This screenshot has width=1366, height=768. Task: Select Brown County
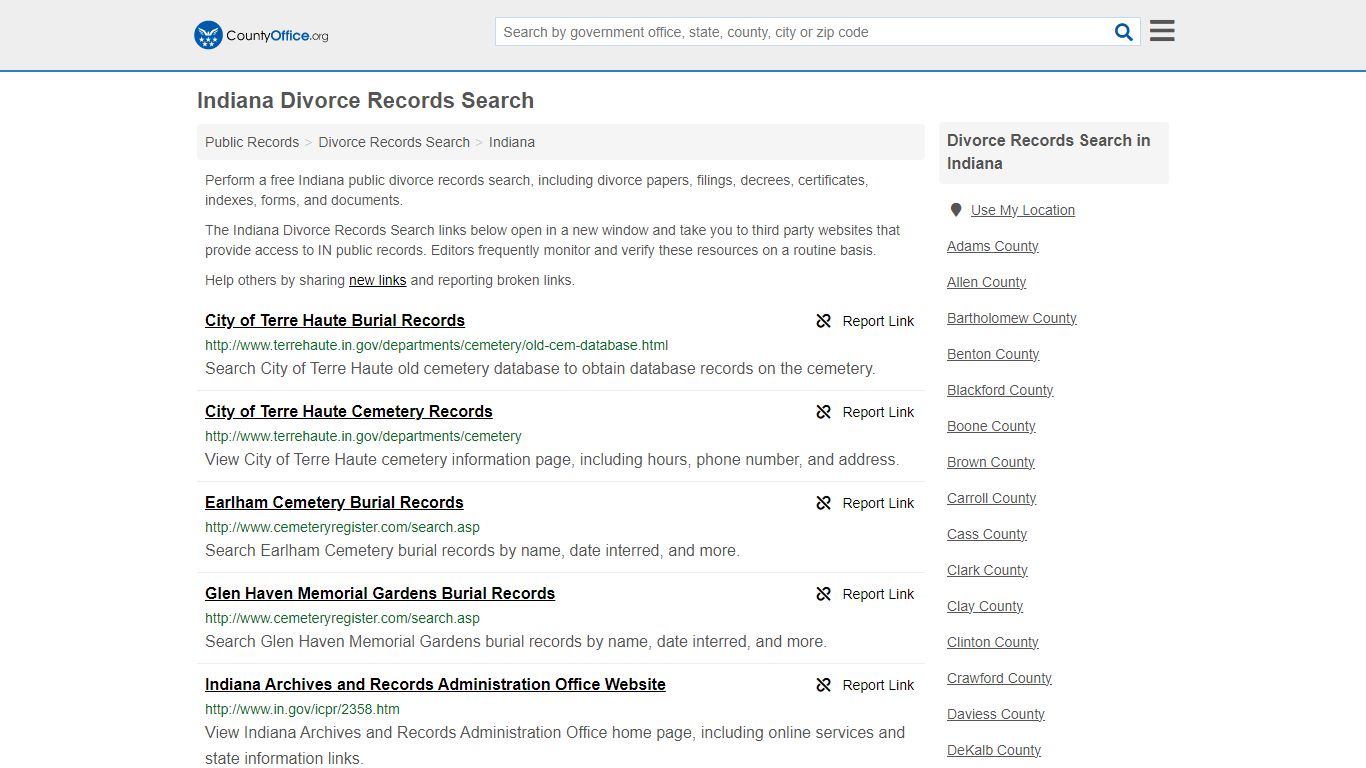point(990,462)
